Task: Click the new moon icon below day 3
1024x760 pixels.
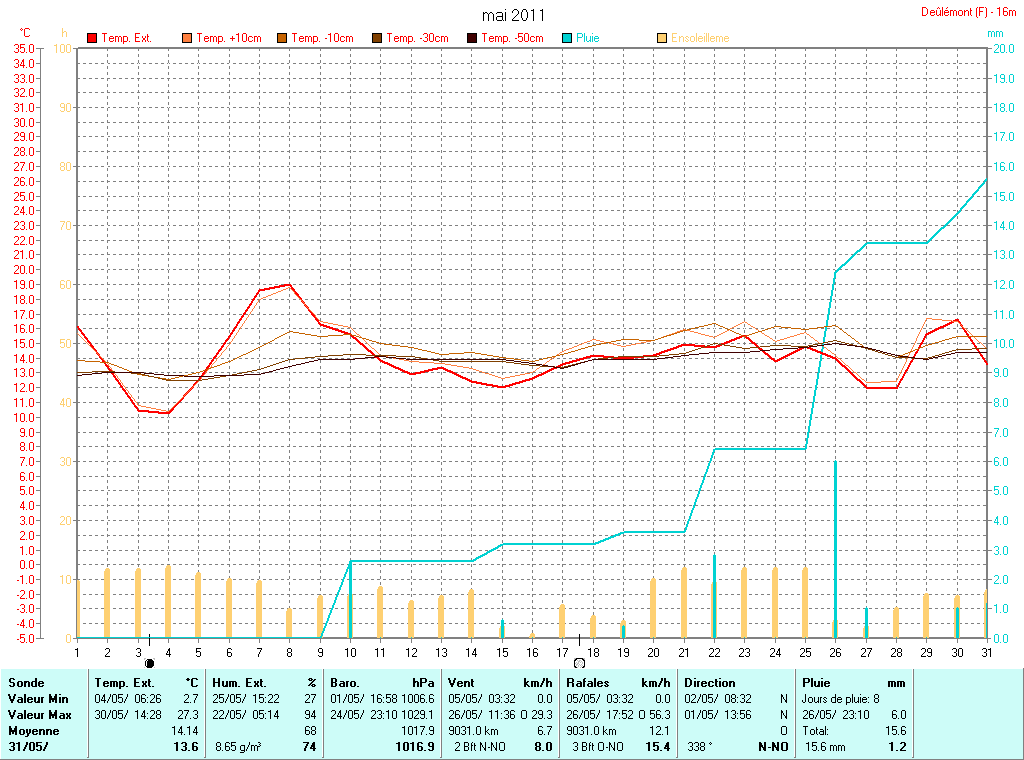Action: (150, 662)
